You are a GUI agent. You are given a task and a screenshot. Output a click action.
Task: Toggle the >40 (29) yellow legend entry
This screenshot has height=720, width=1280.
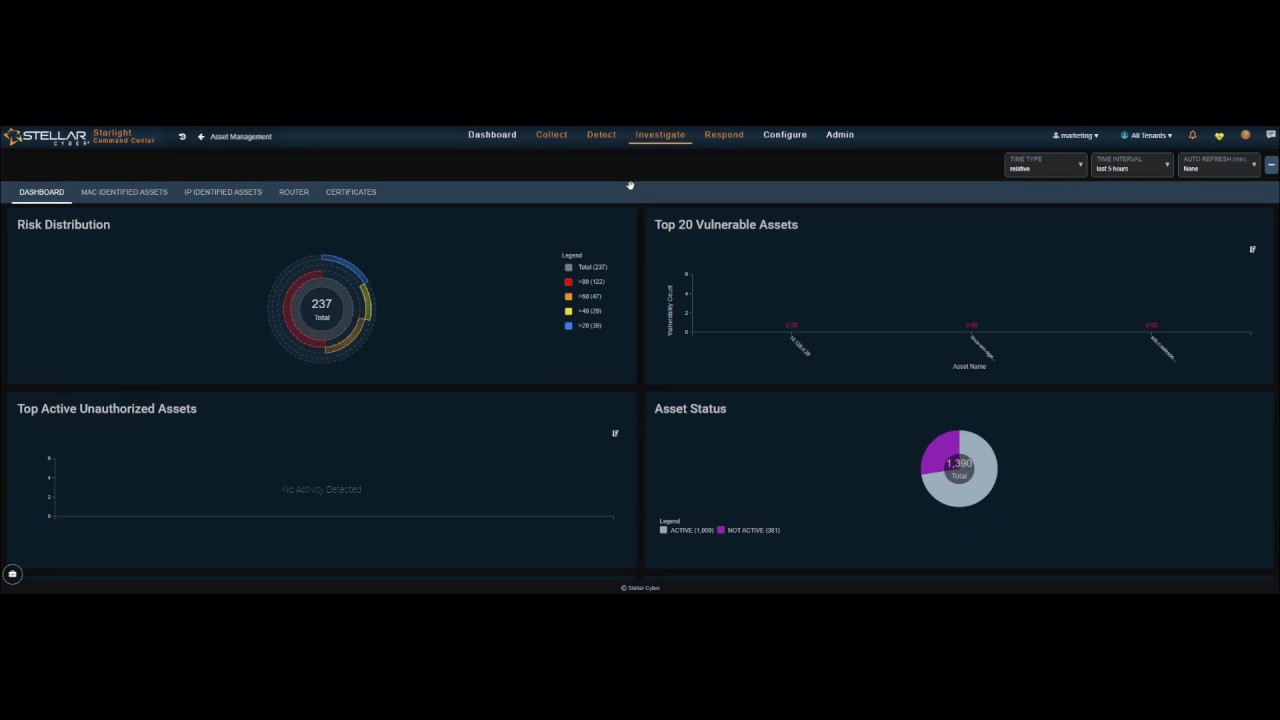pos(583,311)
